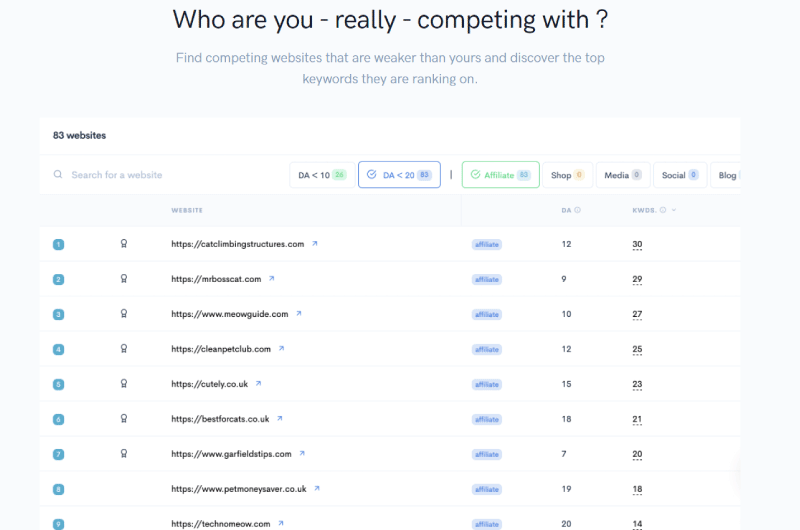Select the Social category filter

coord(680,175)
